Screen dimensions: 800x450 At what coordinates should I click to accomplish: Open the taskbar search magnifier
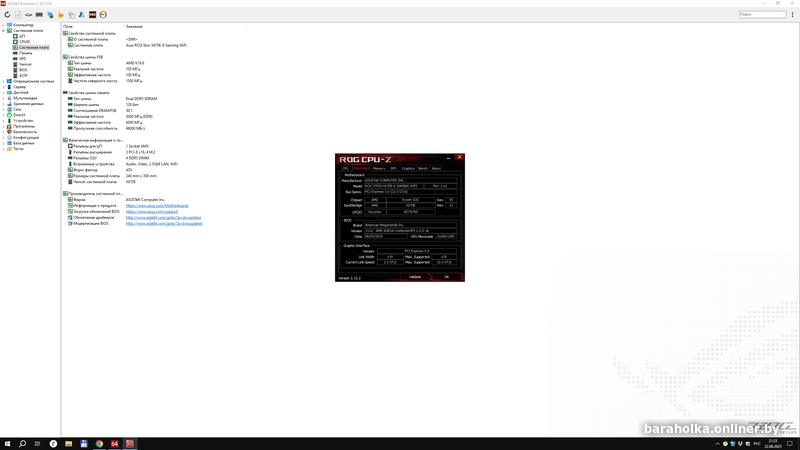pos(22,444)
